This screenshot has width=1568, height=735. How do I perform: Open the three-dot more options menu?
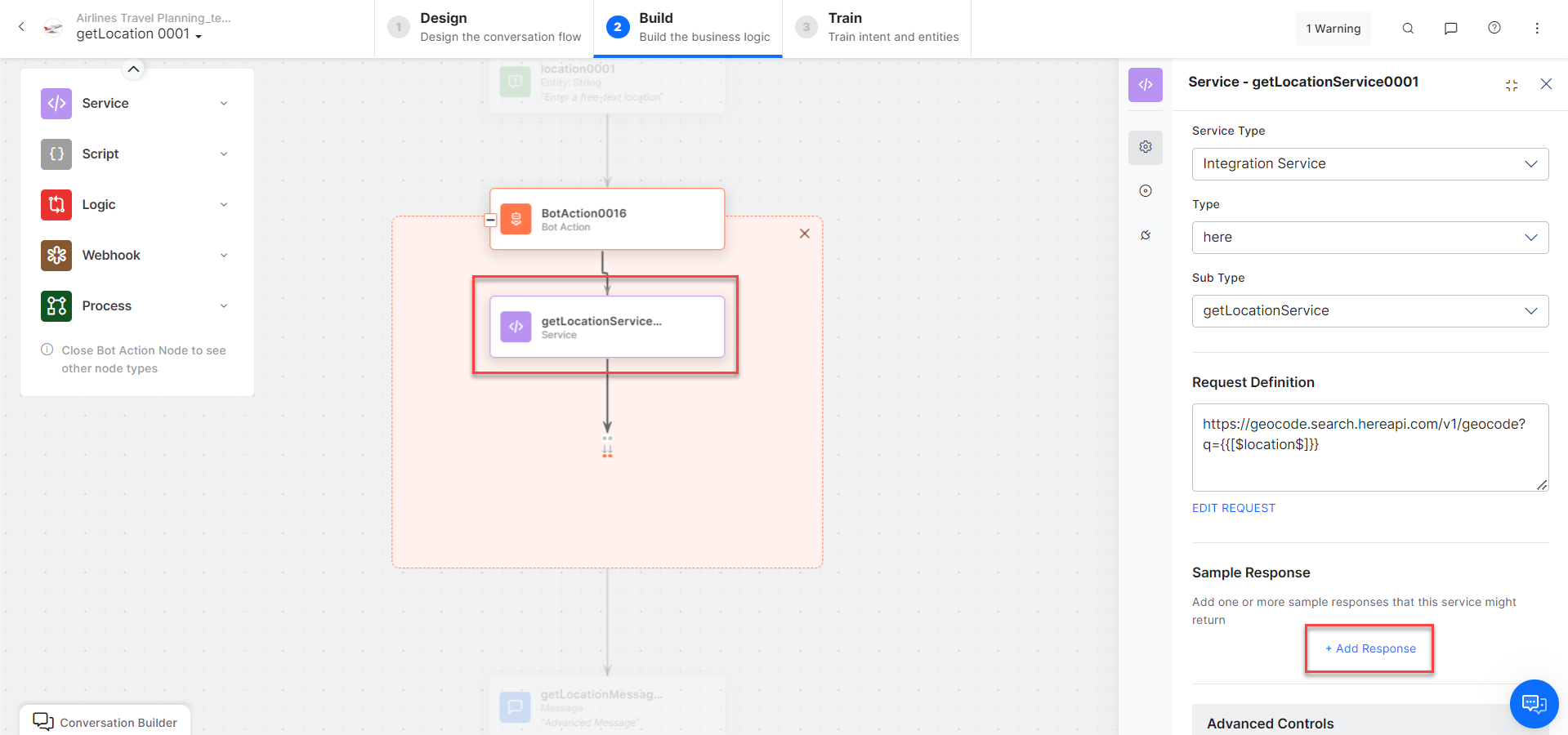pyautogui.click(x=1537, y=29)
